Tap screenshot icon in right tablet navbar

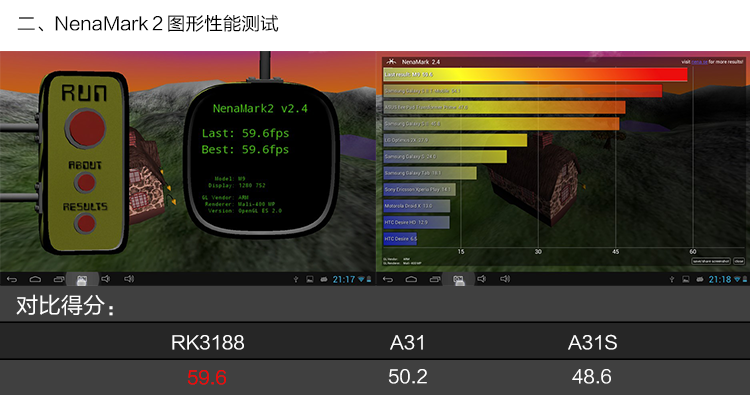coord(458,279)
